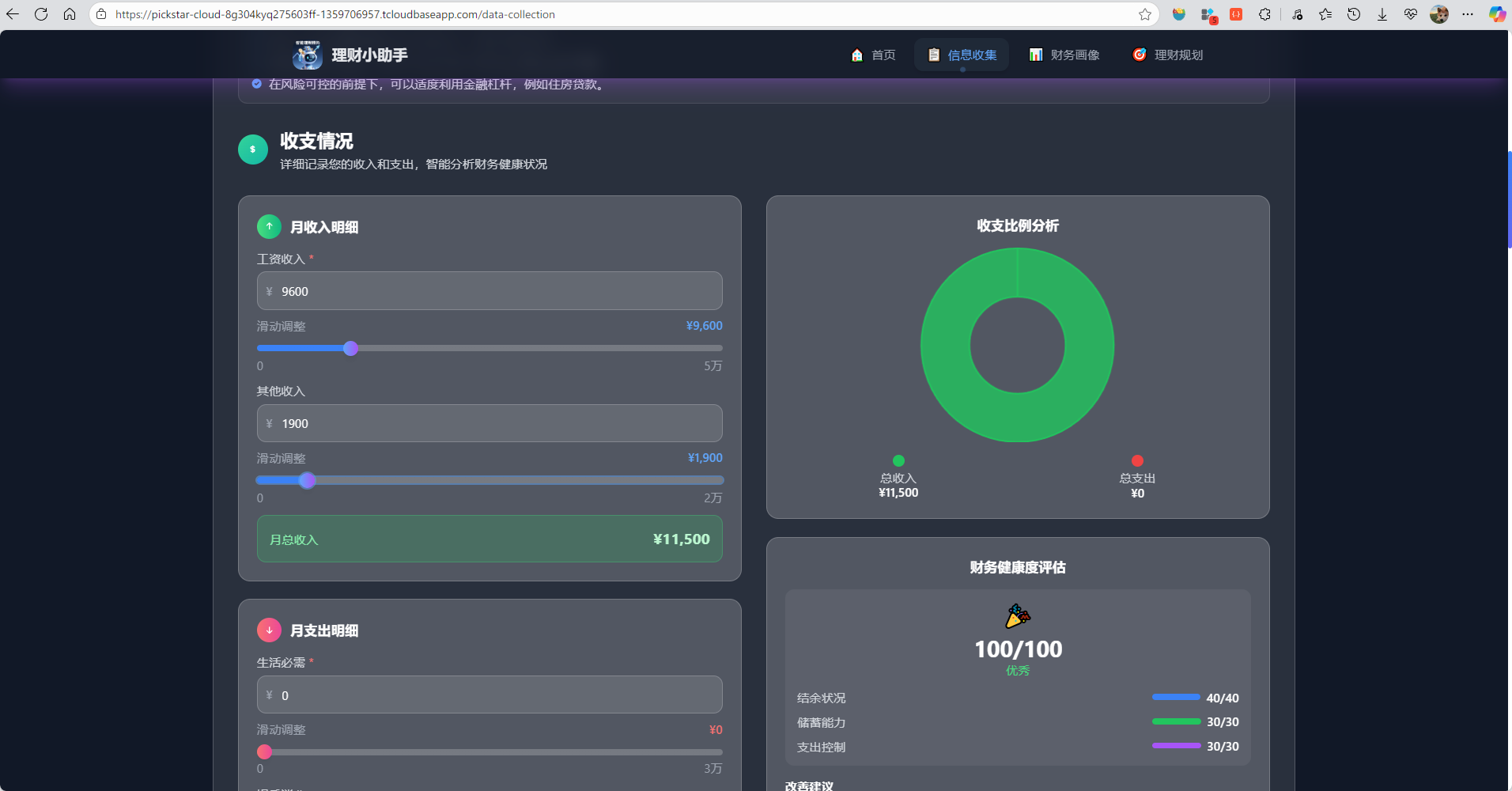Click the blue ¥1,900 slider value
This screenshot has width=1512, height=791.
(705, 458)
